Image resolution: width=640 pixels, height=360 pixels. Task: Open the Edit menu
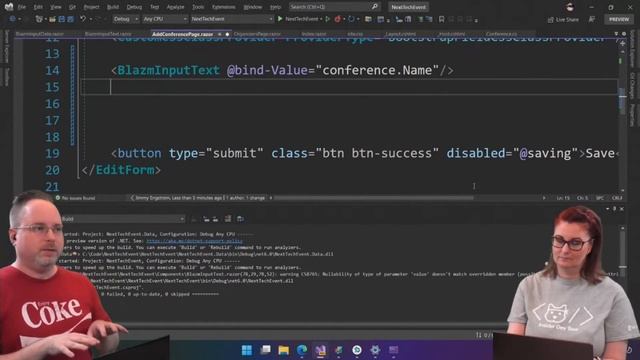[38, 7]
